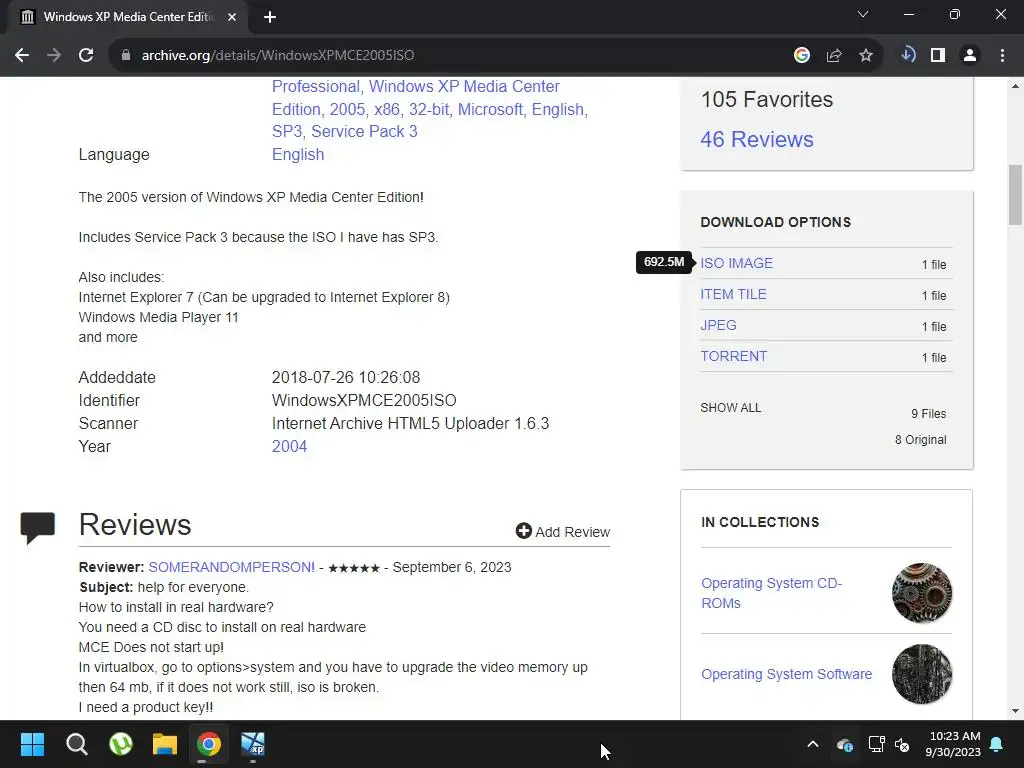This screenshot has height=768, width=1024.
Task: Open the Microsoft topic link
Action: [490, 109]
